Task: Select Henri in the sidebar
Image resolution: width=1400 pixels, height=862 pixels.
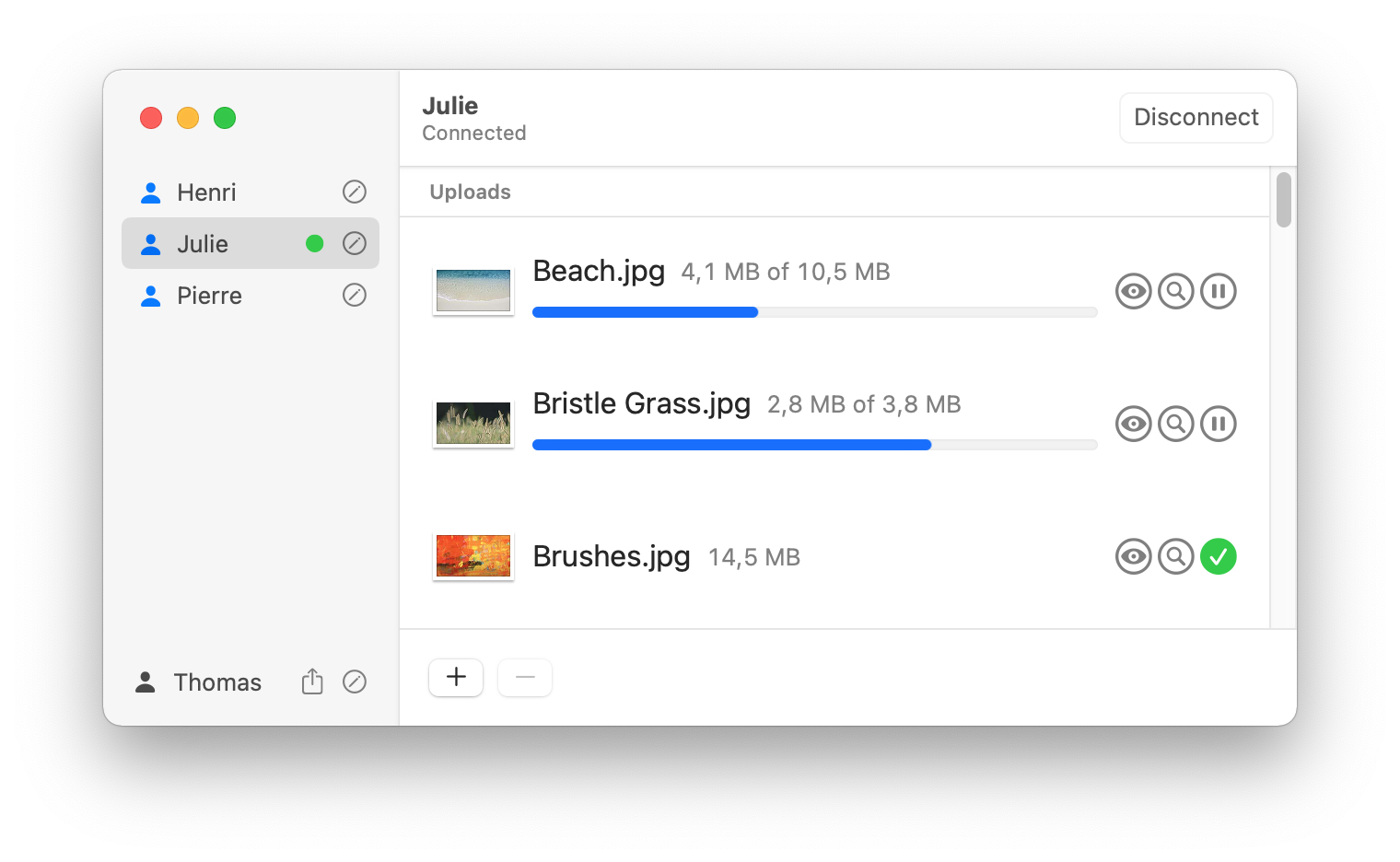Action: [251, 192]
